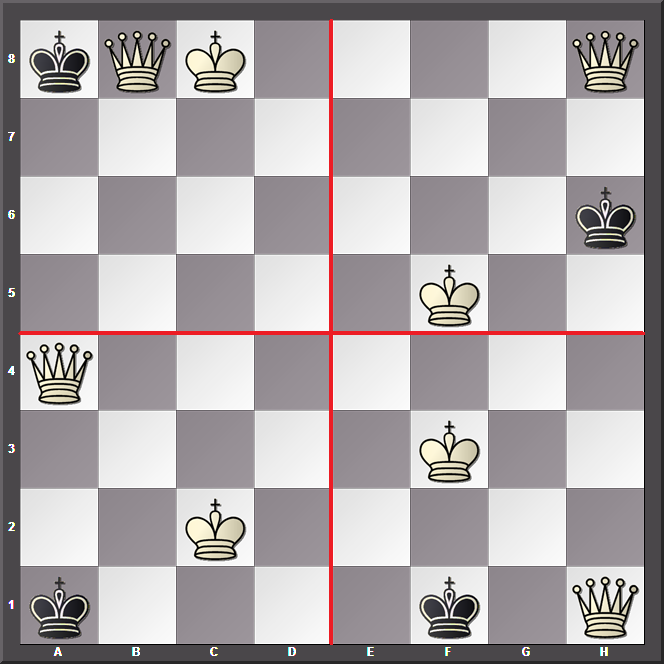Click the empty d5 square
This screenshot has width=664, height=664.
click(x=293, y=294)
